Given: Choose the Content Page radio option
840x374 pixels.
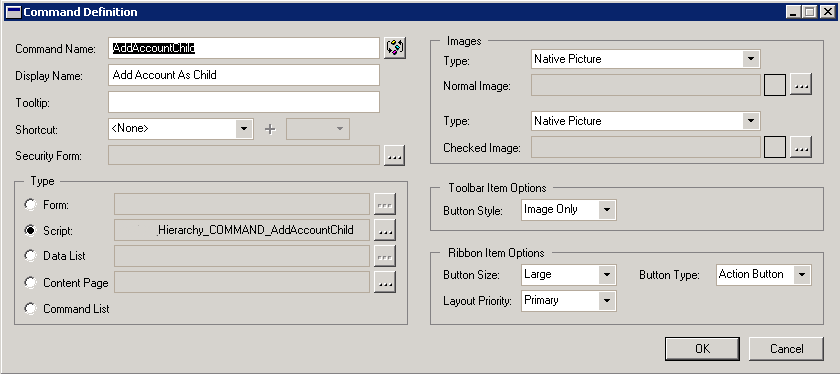Looking at the screenshot, I should tap(31, 282).
